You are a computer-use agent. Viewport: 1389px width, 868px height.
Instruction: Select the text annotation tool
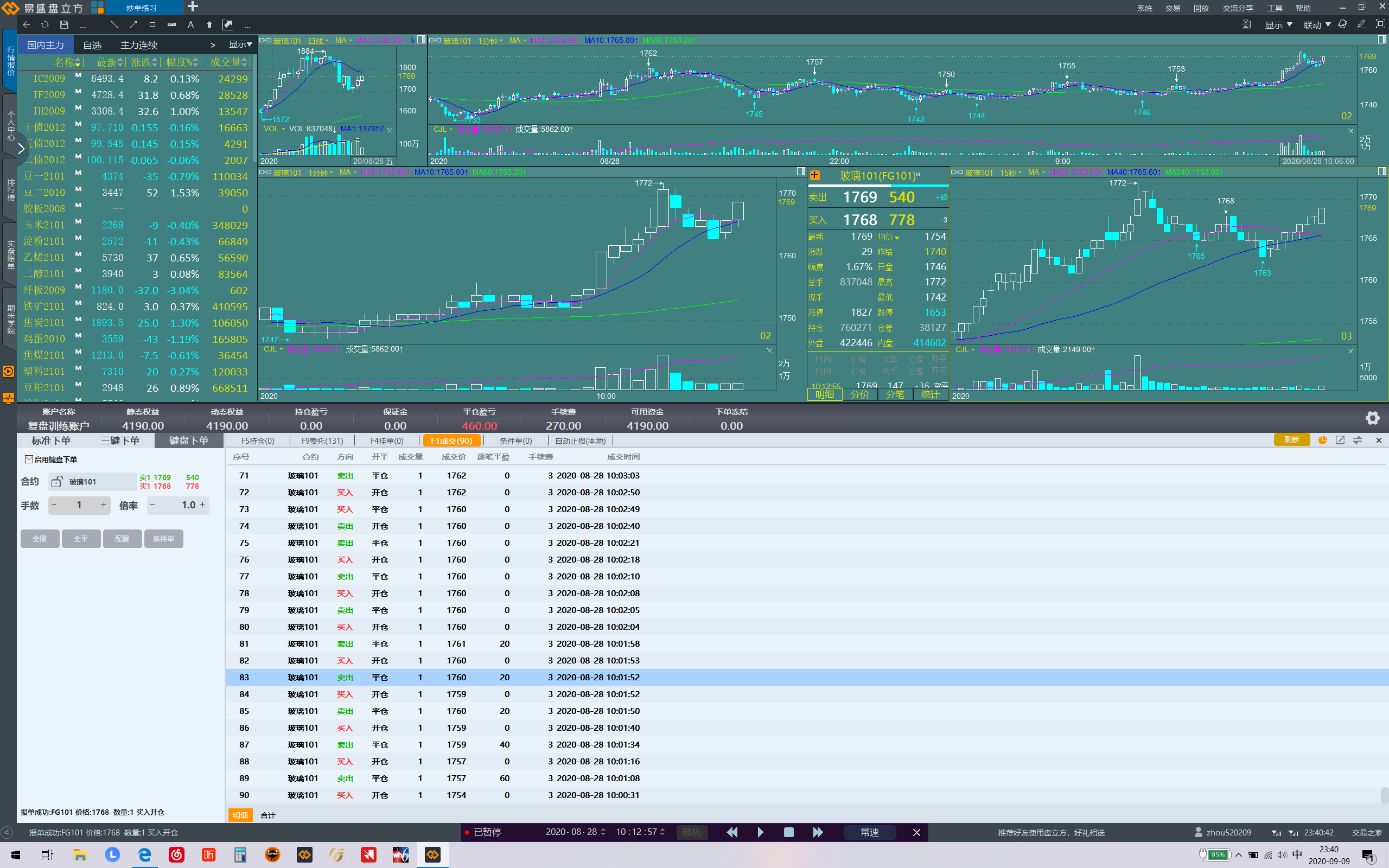(x=190, y=25)
